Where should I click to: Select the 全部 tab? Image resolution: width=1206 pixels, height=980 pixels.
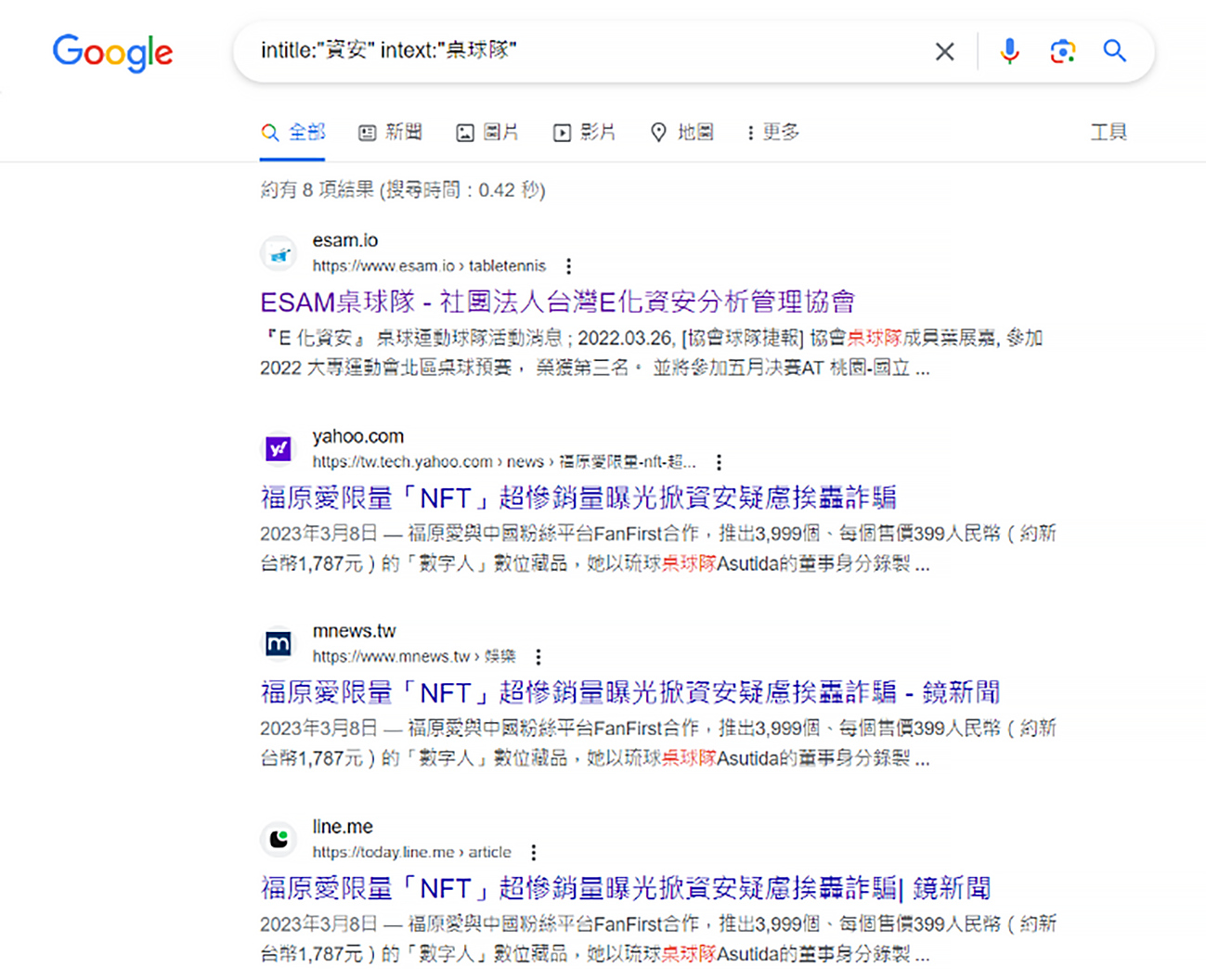[x=293, y=133]
